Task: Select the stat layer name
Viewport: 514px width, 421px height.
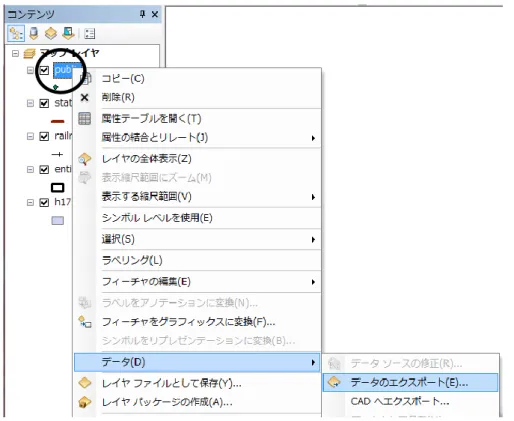Action: (63, 103)
